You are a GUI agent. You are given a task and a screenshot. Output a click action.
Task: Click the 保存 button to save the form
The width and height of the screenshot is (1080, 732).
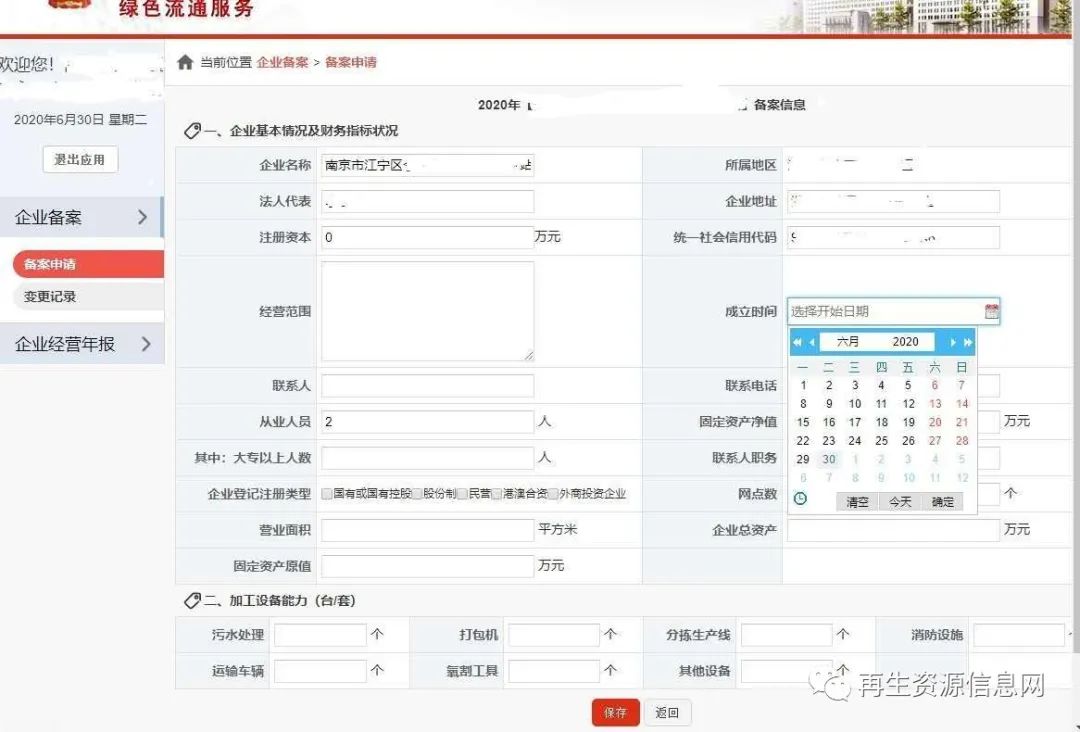615,712
